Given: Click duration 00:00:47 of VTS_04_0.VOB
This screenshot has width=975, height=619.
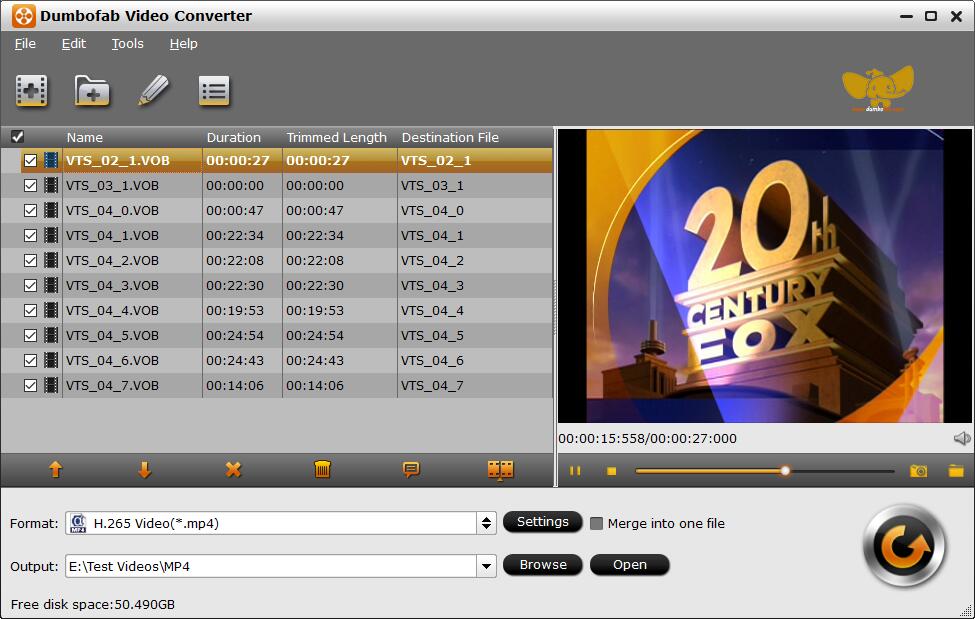Looking at the screenshot, I should coord(235,211).
